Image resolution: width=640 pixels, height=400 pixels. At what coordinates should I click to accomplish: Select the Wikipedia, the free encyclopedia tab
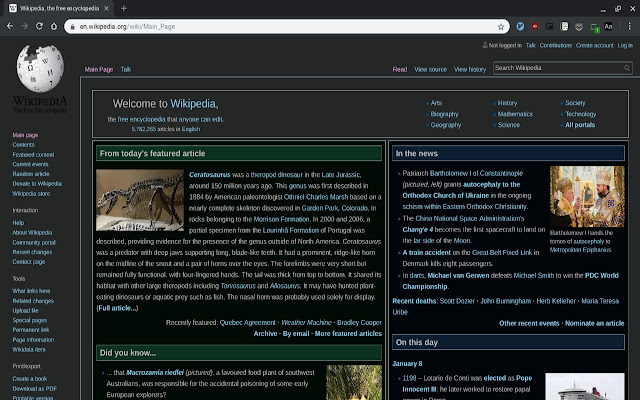coord(59,8)
